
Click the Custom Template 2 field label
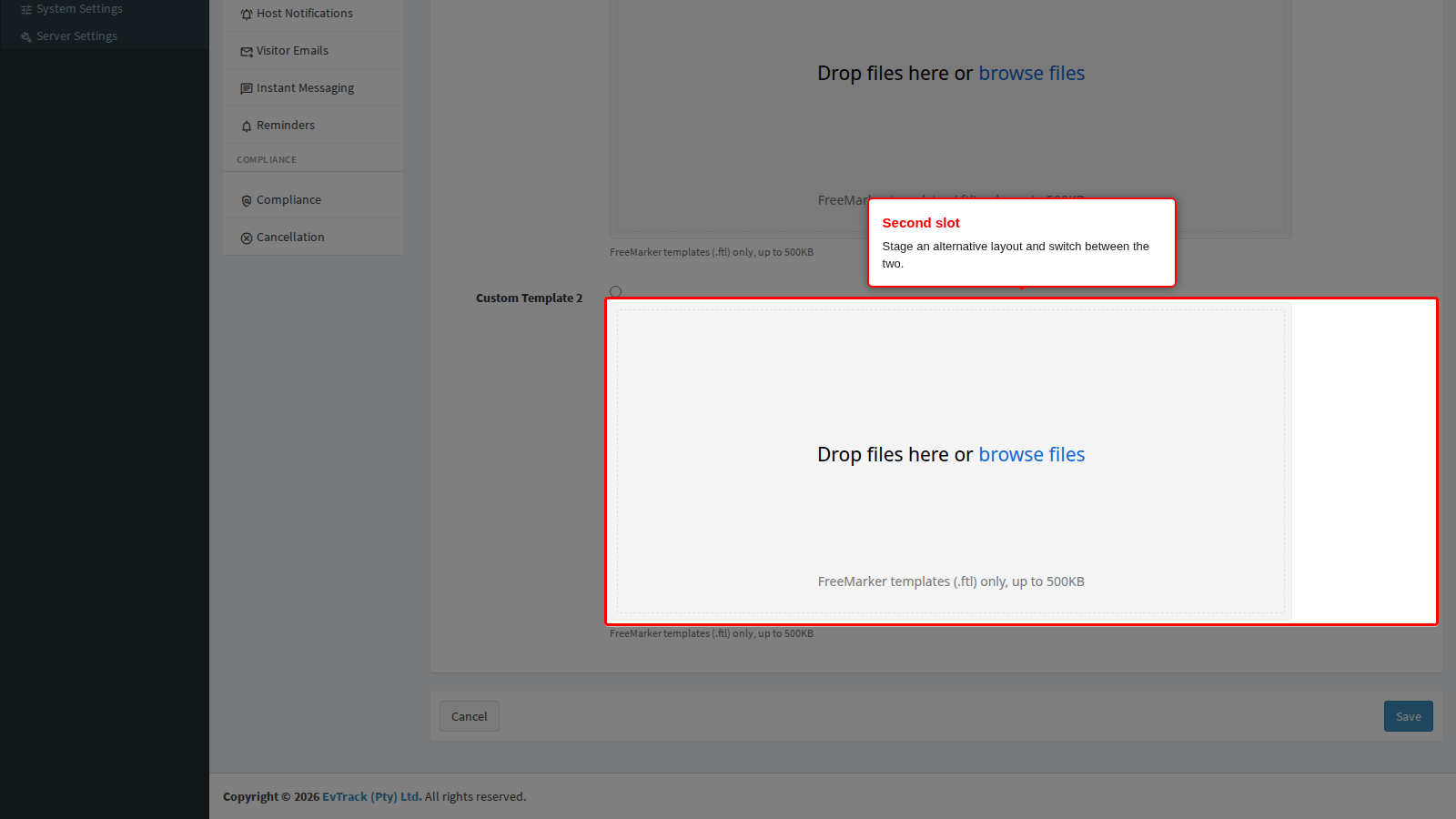(x=530, y=298)
